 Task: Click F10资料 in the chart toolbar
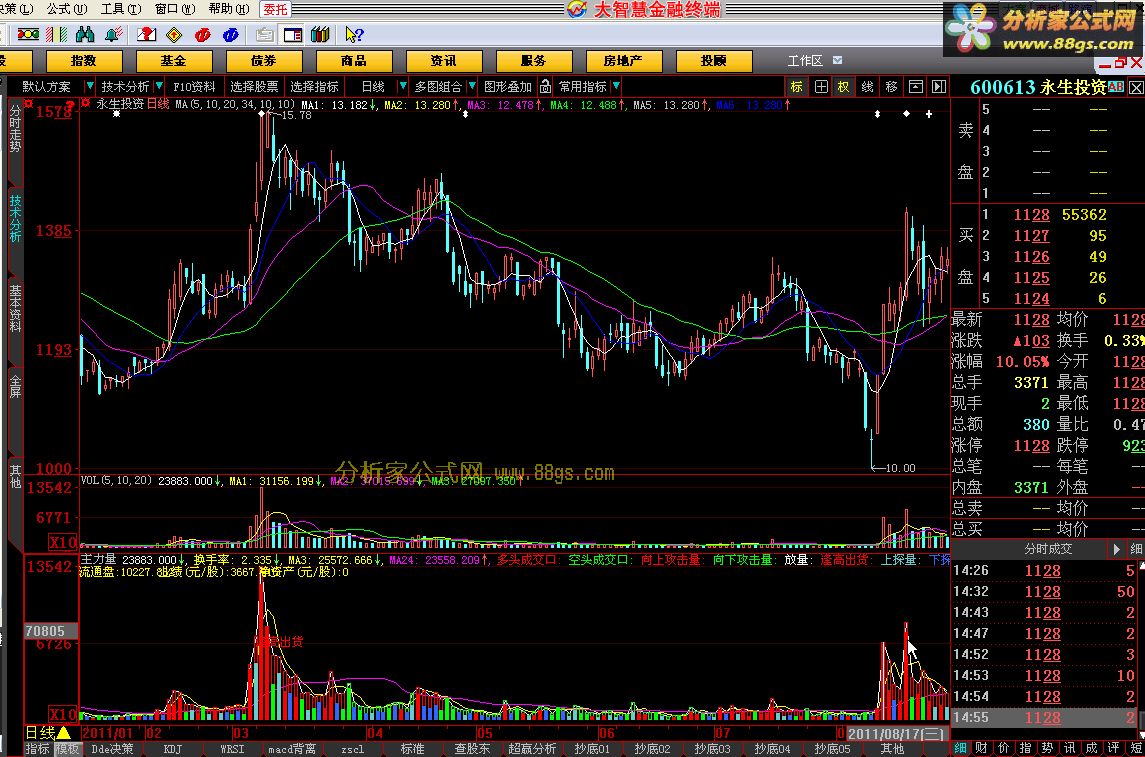click(x=194, y=87)
